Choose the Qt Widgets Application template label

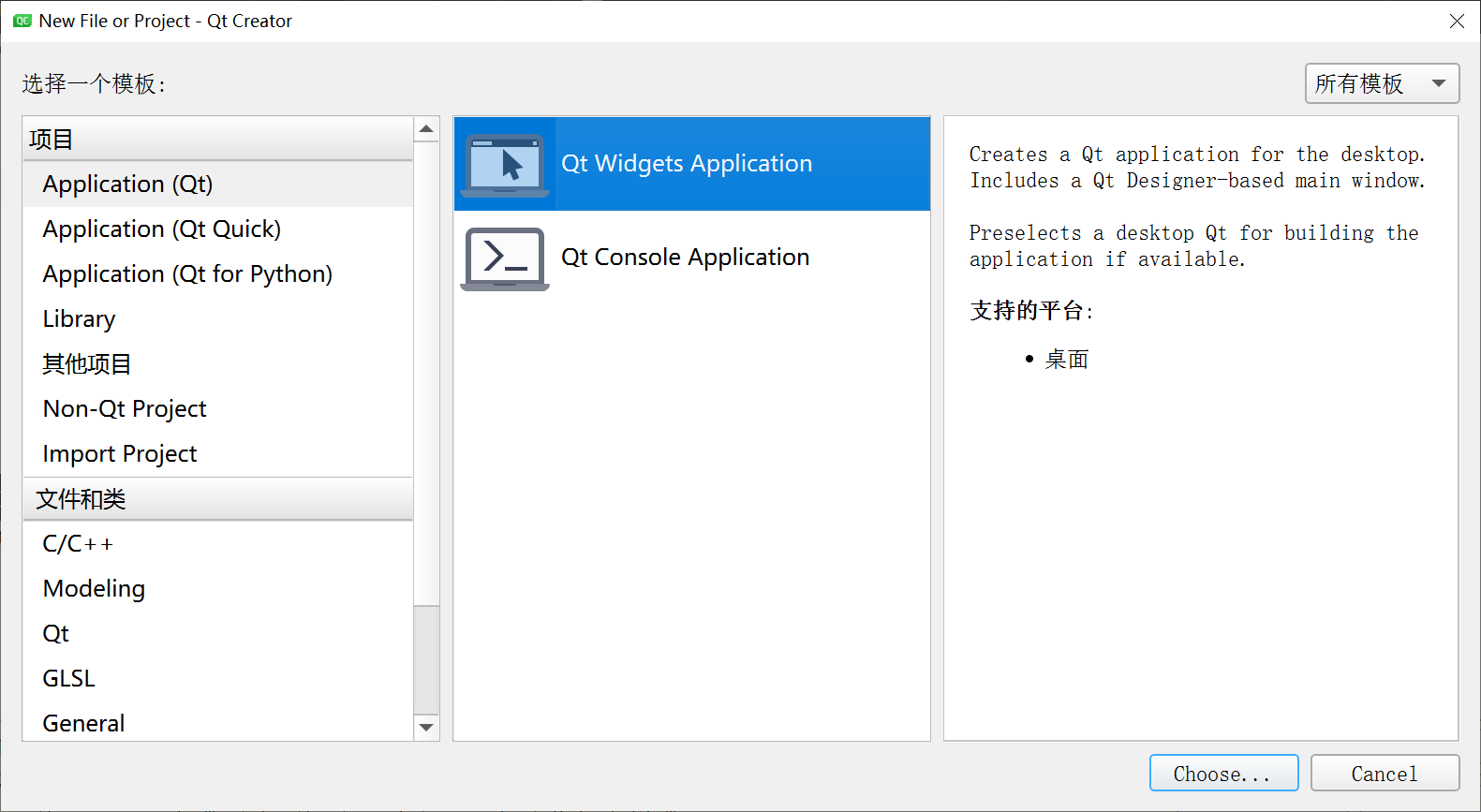click(687, 164)
